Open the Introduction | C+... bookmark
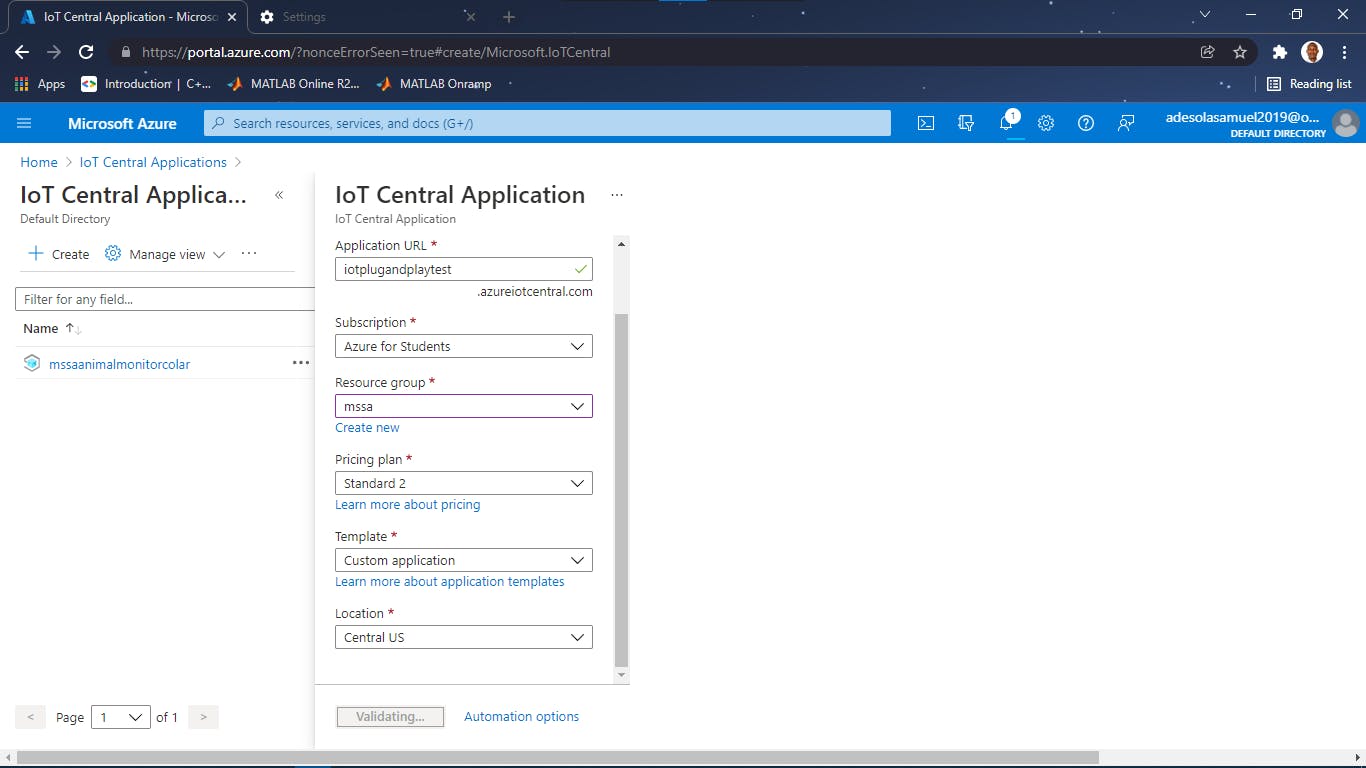1366x768 pixels. 146,84
